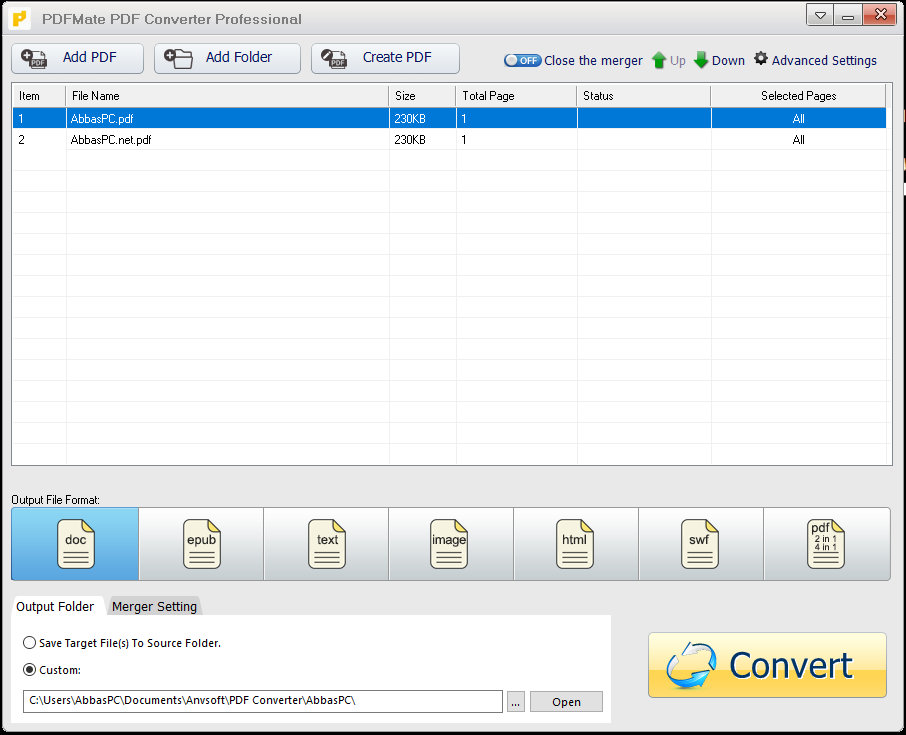Open the output folder
Image resolution: width=906 pixels, height=735 pixels.
566,702
